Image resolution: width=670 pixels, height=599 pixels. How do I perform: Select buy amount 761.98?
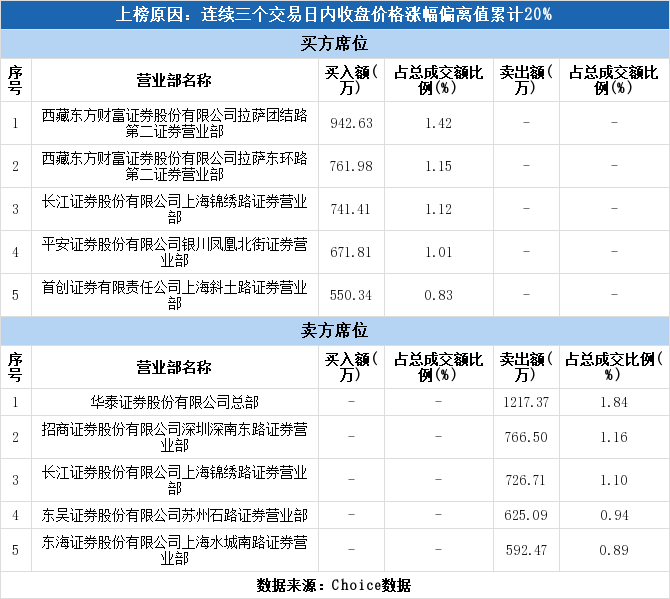(x=351, y=166)
